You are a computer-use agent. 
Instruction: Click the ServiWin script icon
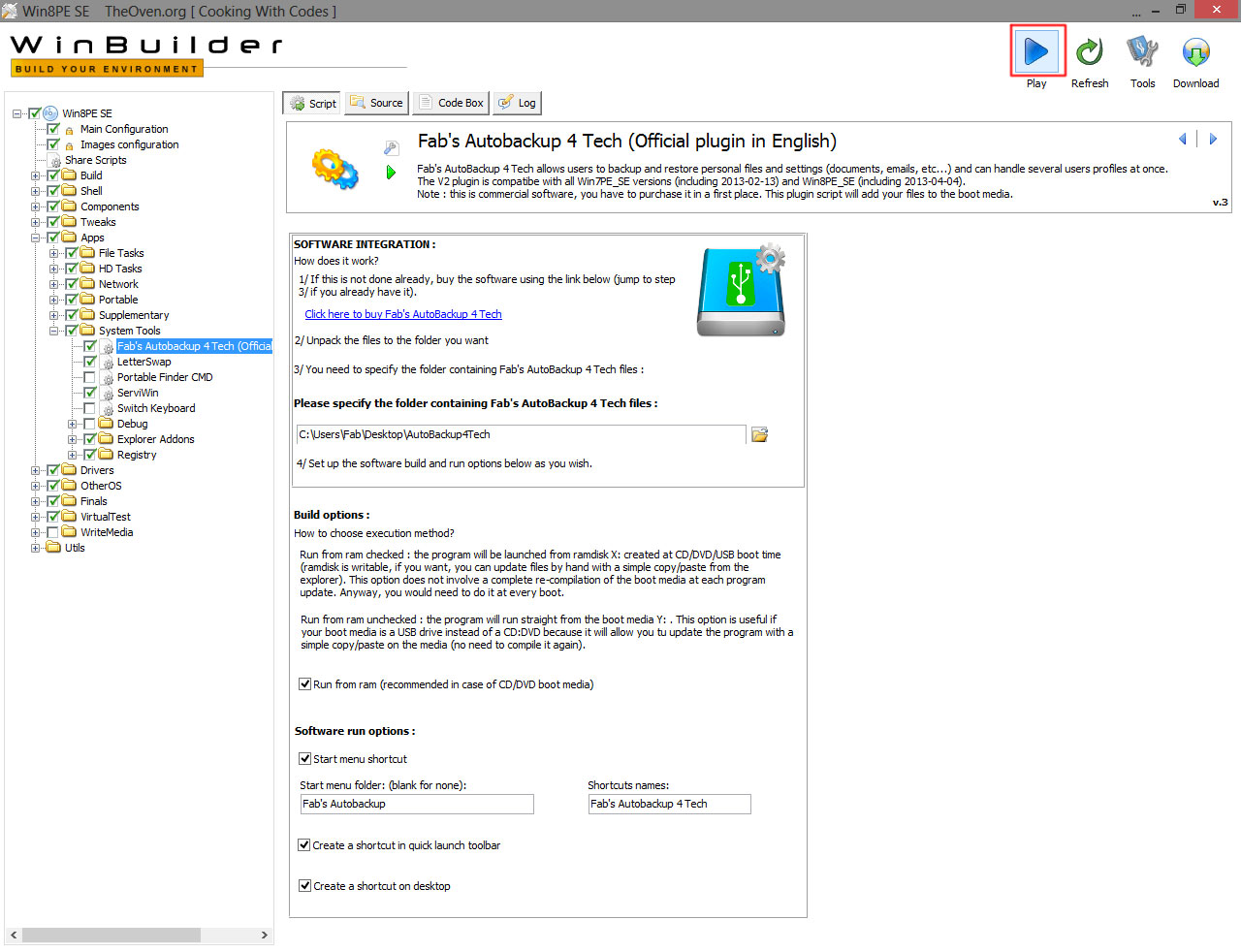(x=108, y=394)
